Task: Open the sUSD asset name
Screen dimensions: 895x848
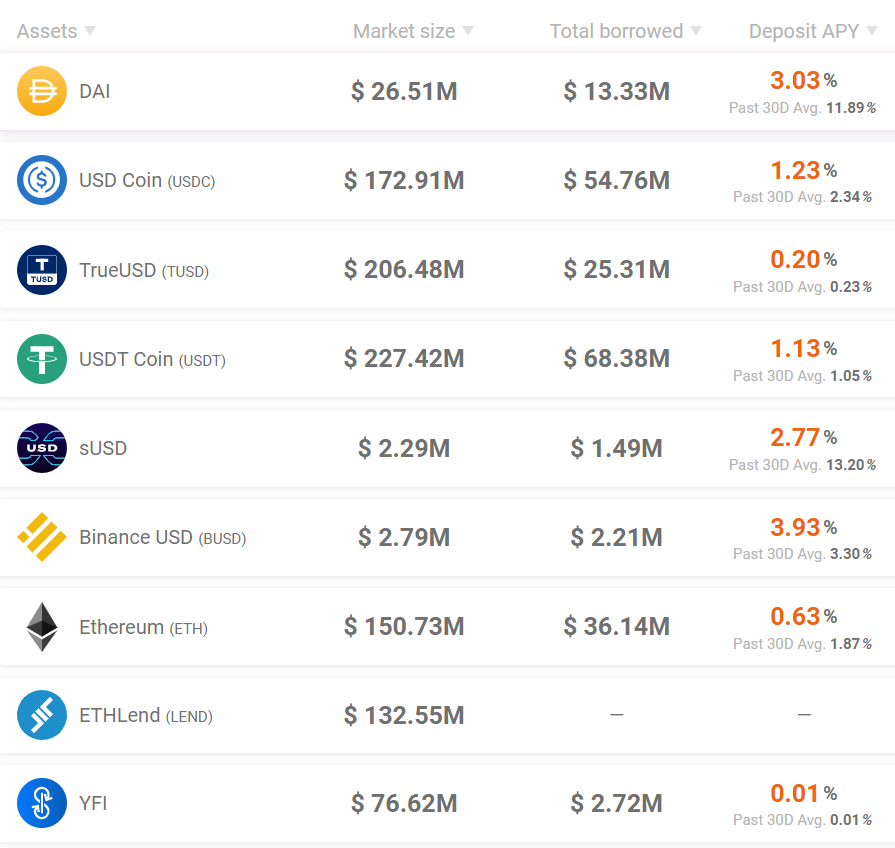Action: pos(103,449)
